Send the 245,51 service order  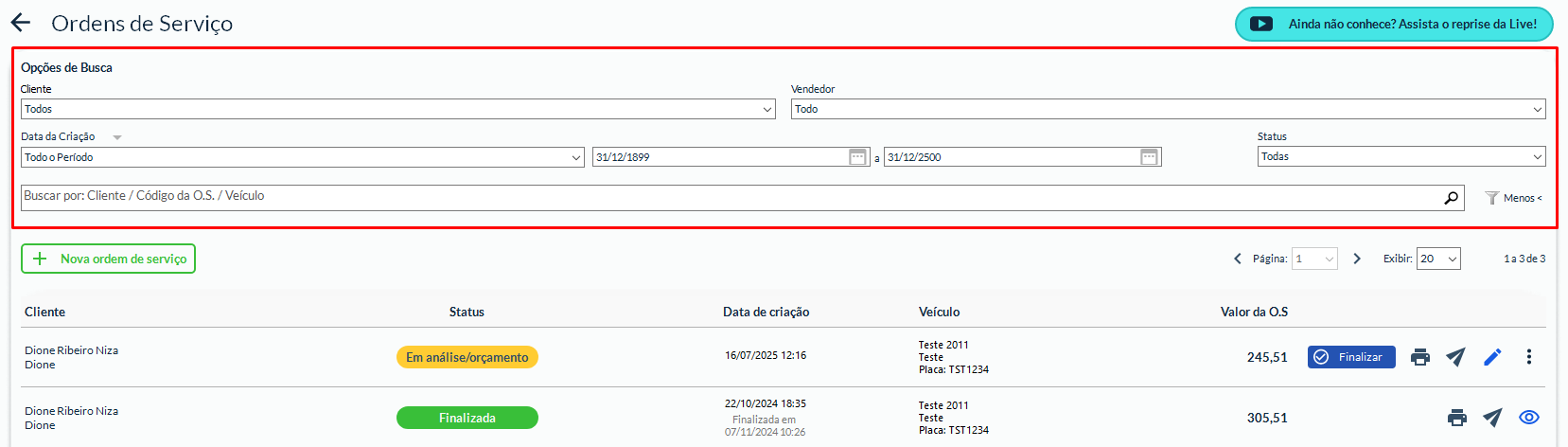(x=1455, y=357)
